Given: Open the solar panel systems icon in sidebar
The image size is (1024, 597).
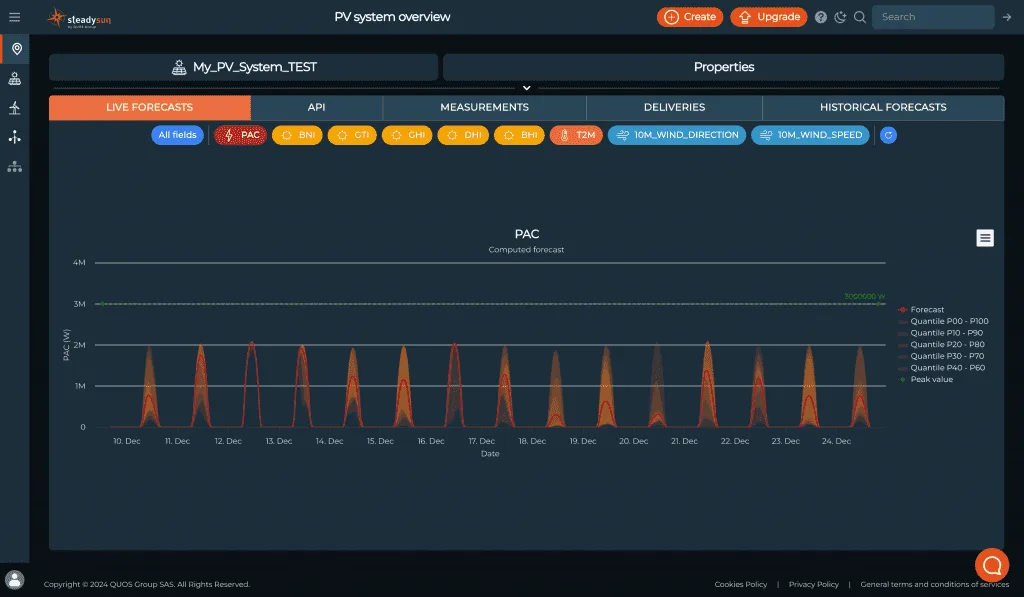Looking at the screenshot, I should click(14, 78).
